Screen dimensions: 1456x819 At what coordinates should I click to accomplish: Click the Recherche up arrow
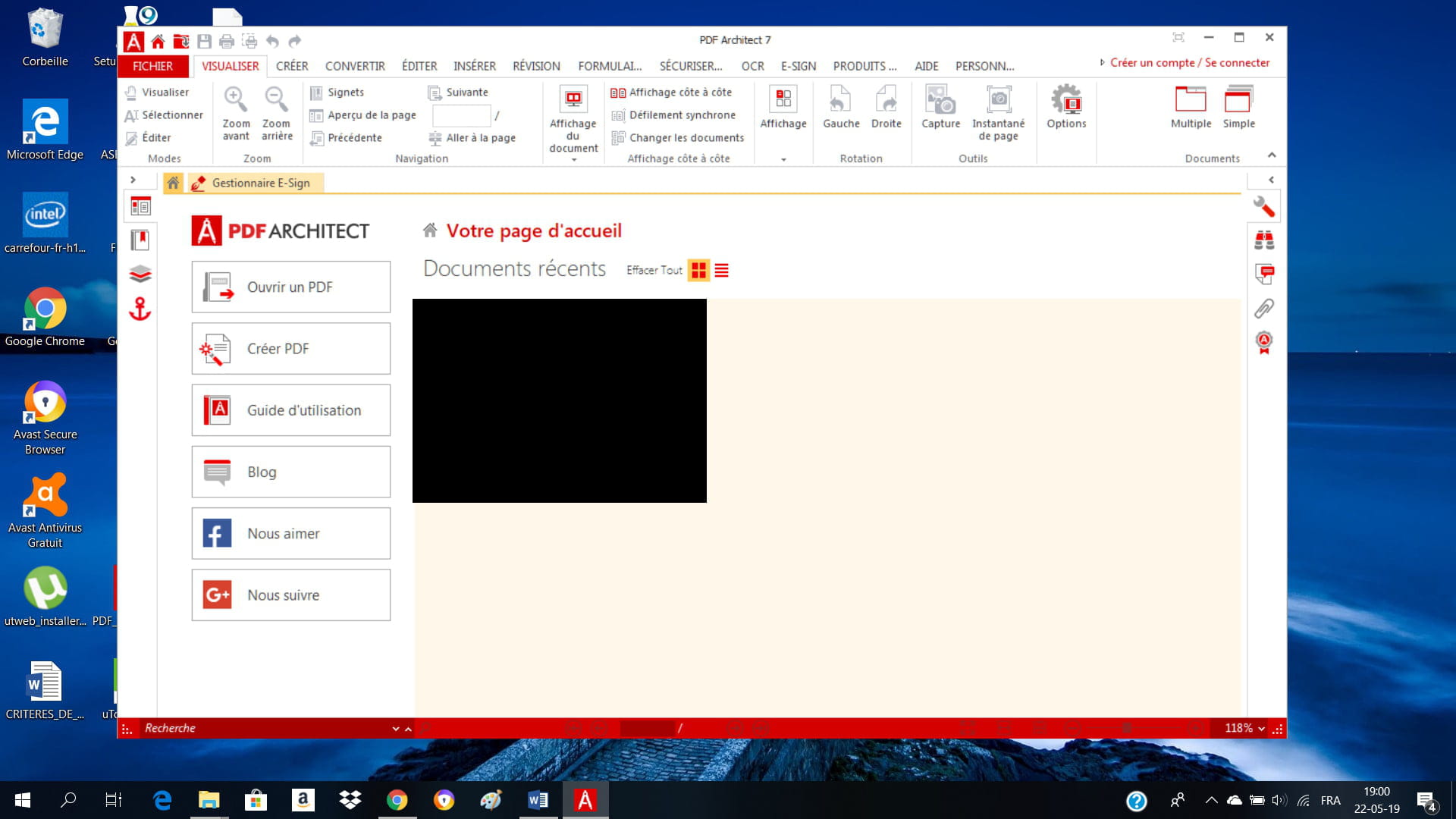(408, 729)
